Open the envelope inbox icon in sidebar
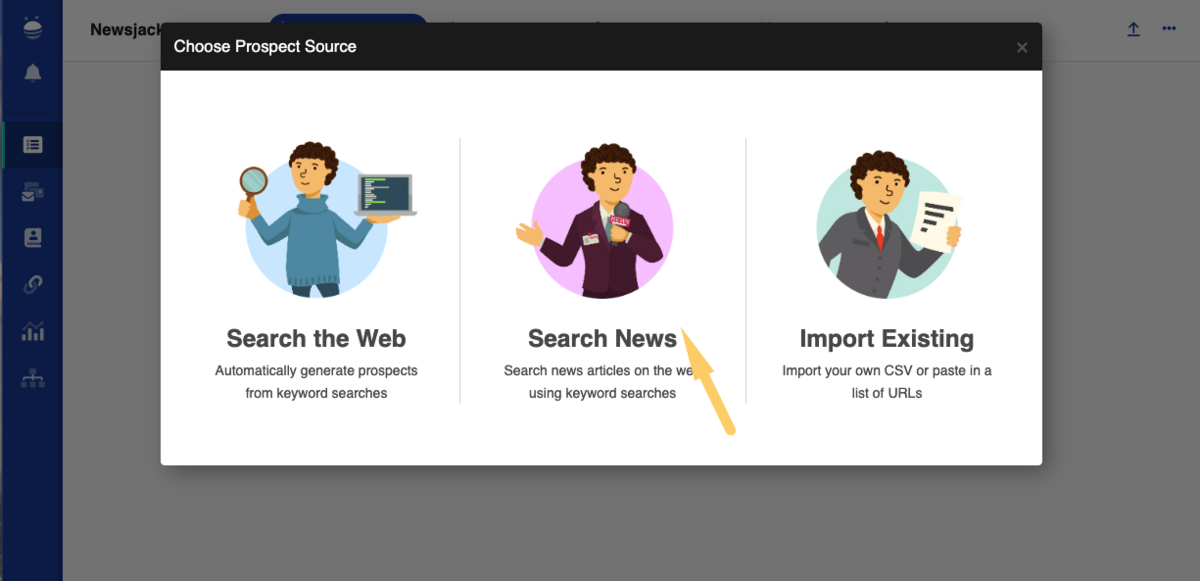Viewport: 1200px width, 581px height. tap(33, 192)
